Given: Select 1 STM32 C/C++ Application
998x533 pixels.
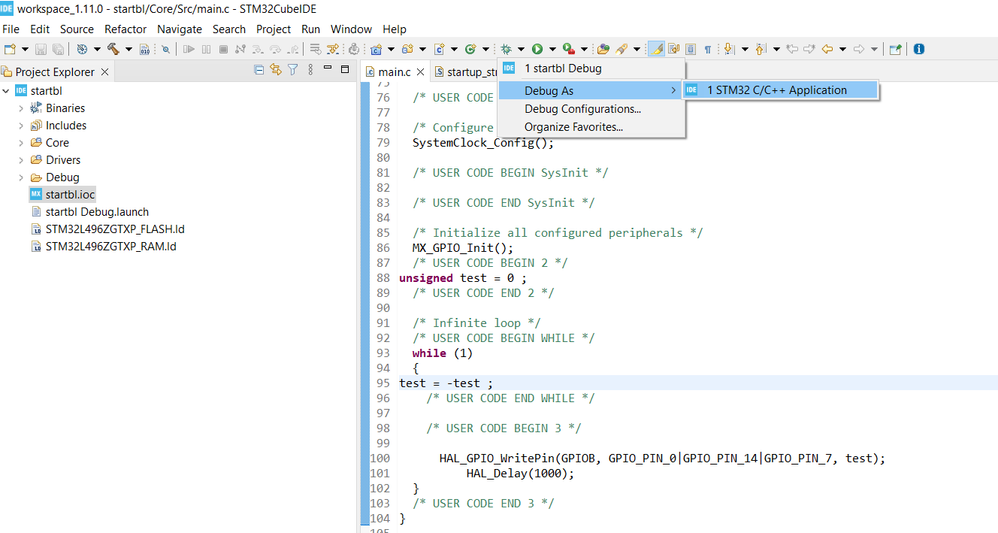Looking at the screenshot, I should [x=780, y=90].
